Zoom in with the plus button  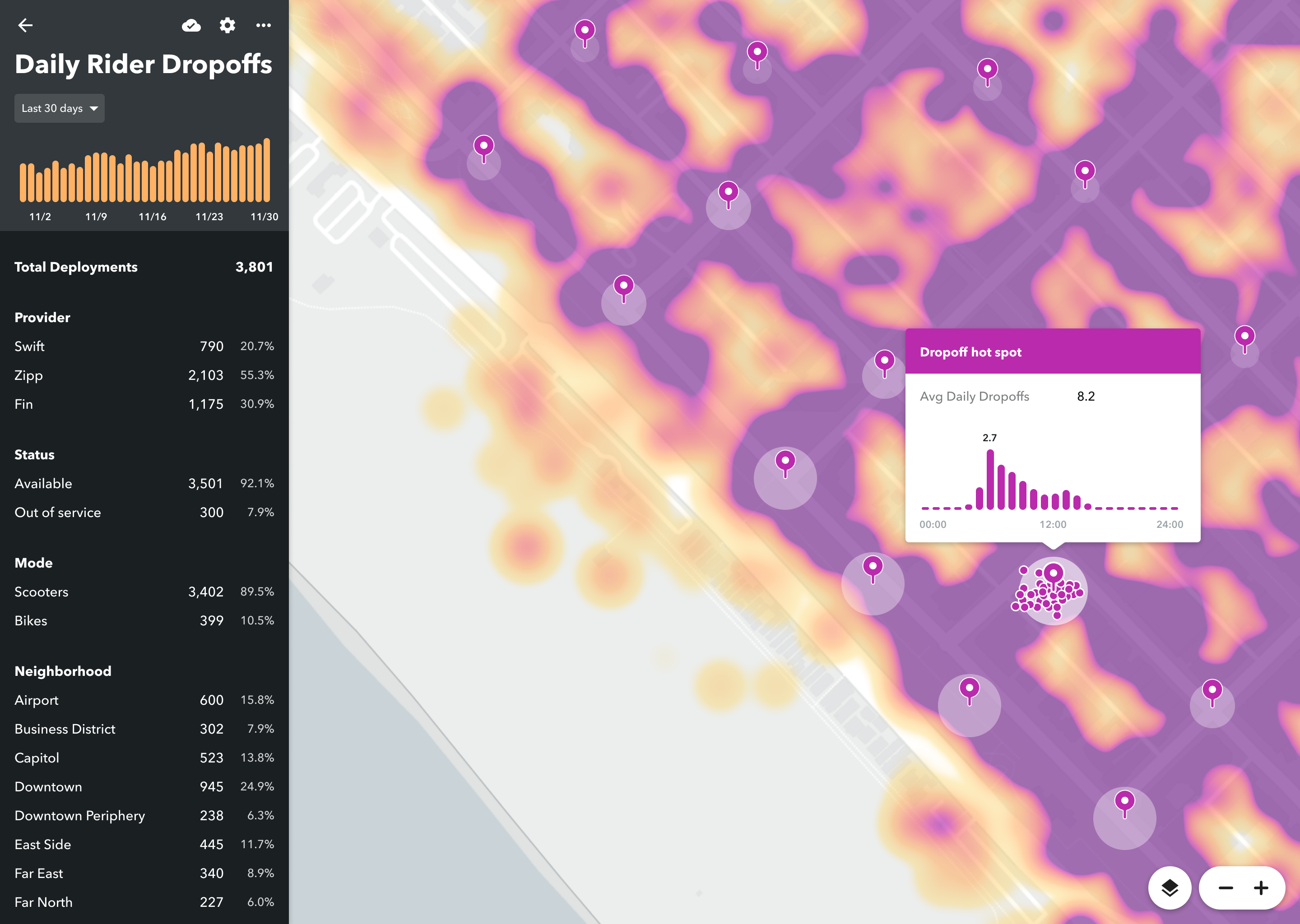[x=1261, y=887]
